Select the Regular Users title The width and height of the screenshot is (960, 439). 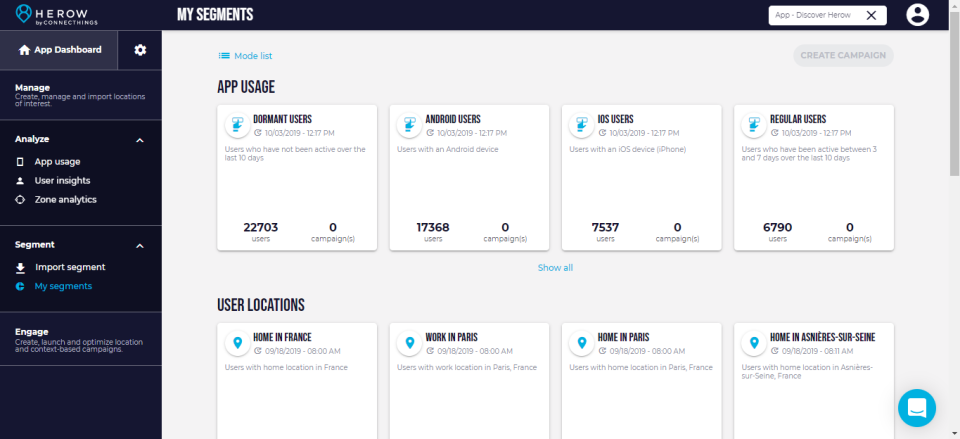coord(798,119)
